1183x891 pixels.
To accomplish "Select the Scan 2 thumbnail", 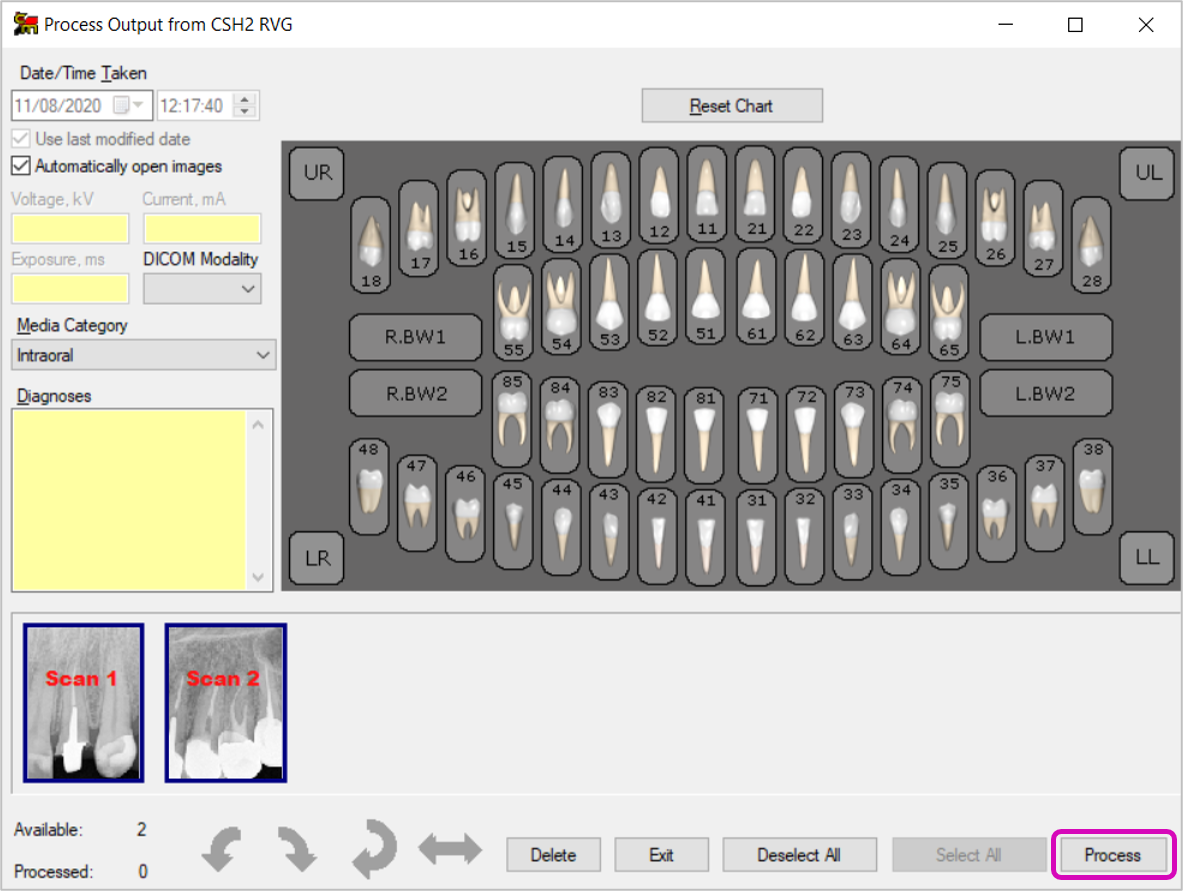I will tap(226, 702).
